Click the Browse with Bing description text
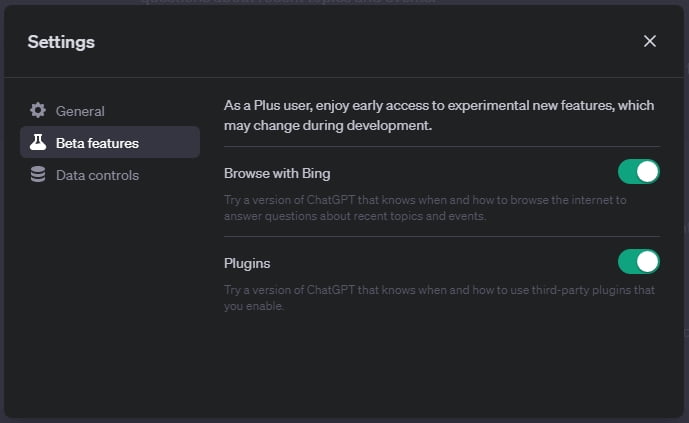The height and width of the screenshot is (423, 689). click(425, 208)
